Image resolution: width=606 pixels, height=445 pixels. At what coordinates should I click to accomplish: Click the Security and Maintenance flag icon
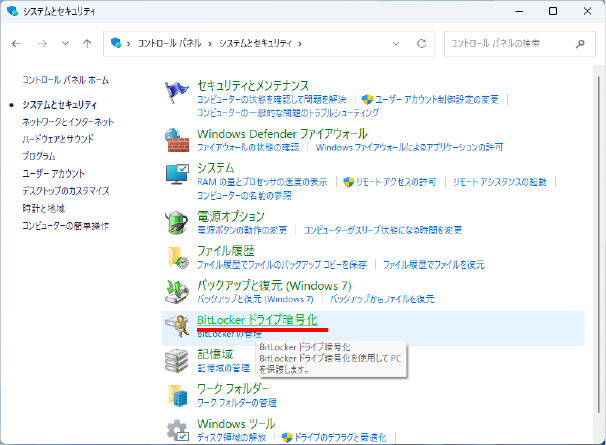[x=177, y=92]
